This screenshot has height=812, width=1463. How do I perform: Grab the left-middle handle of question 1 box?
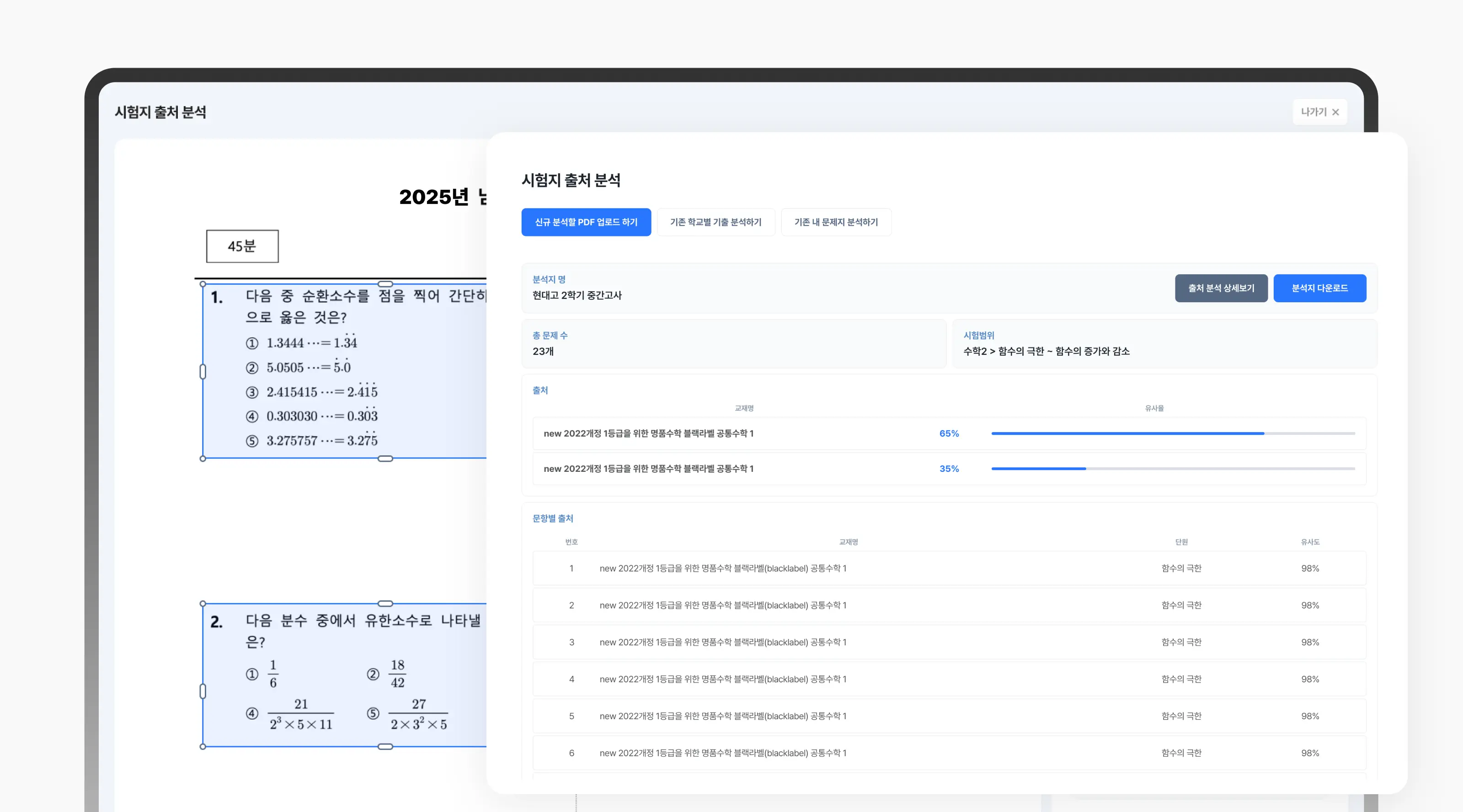pos(203,371)
